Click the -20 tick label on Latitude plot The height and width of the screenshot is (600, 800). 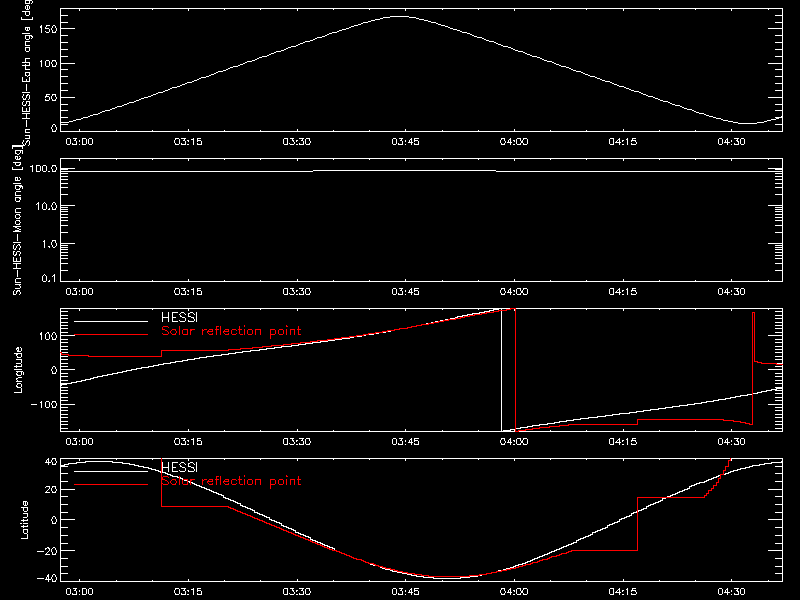pos(47,551)
